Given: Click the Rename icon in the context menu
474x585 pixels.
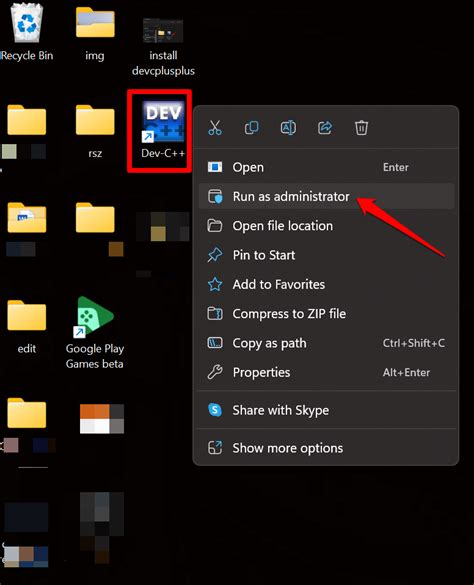Looking at the screenshot, I should (288, 128).
